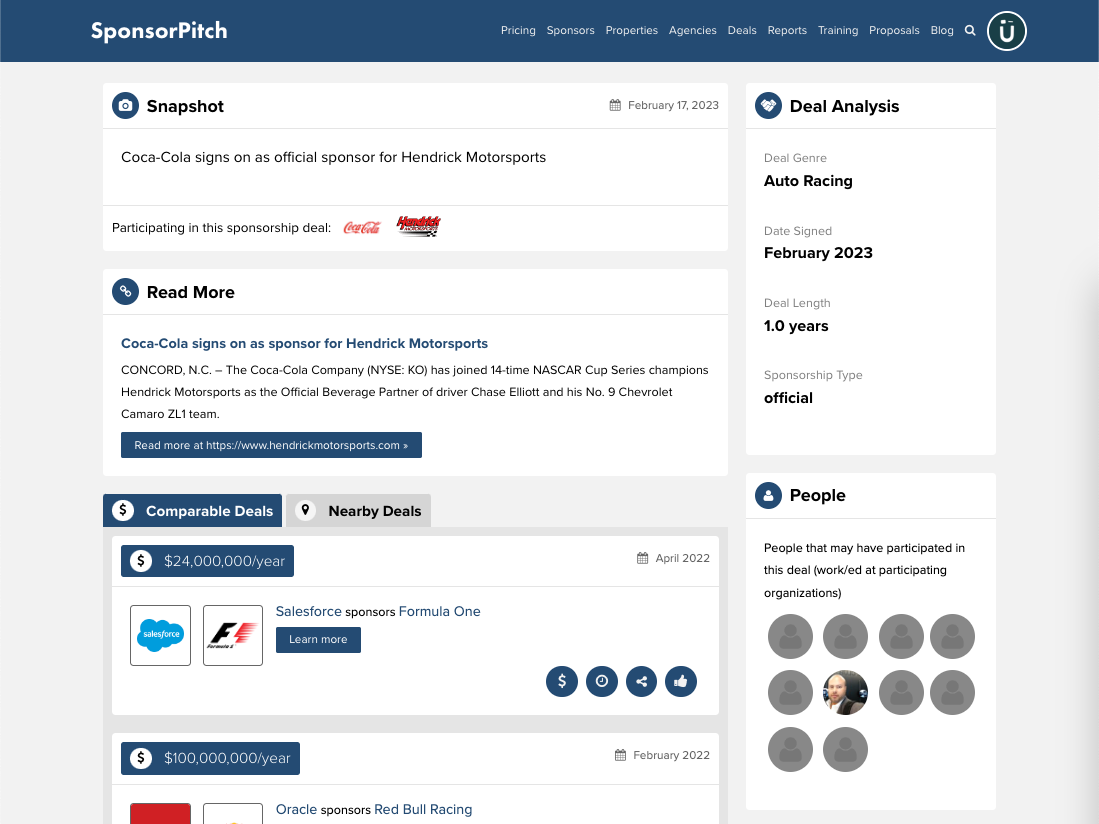The height and width of the screenshot is (824, 1099).
Task: Select the official sponsorship type value
Action: [789, 398]
